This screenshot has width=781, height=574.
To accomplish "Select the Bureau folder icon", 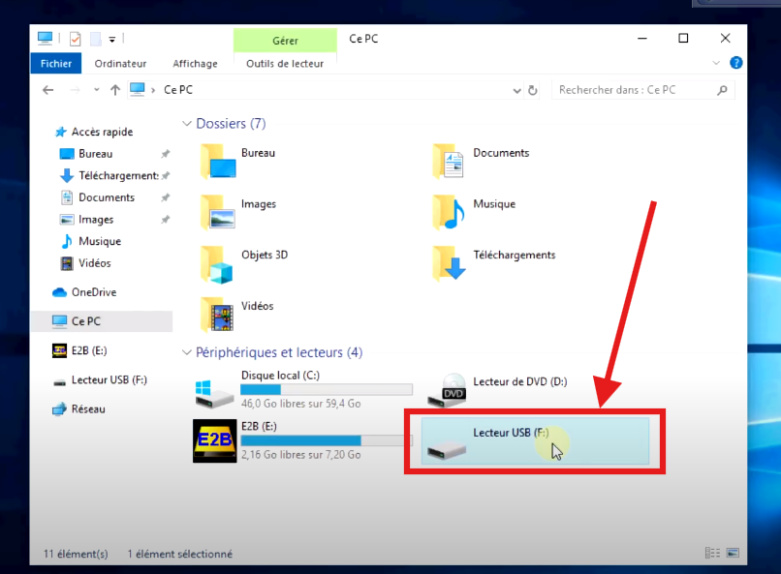I will click(x=218, y=161).
